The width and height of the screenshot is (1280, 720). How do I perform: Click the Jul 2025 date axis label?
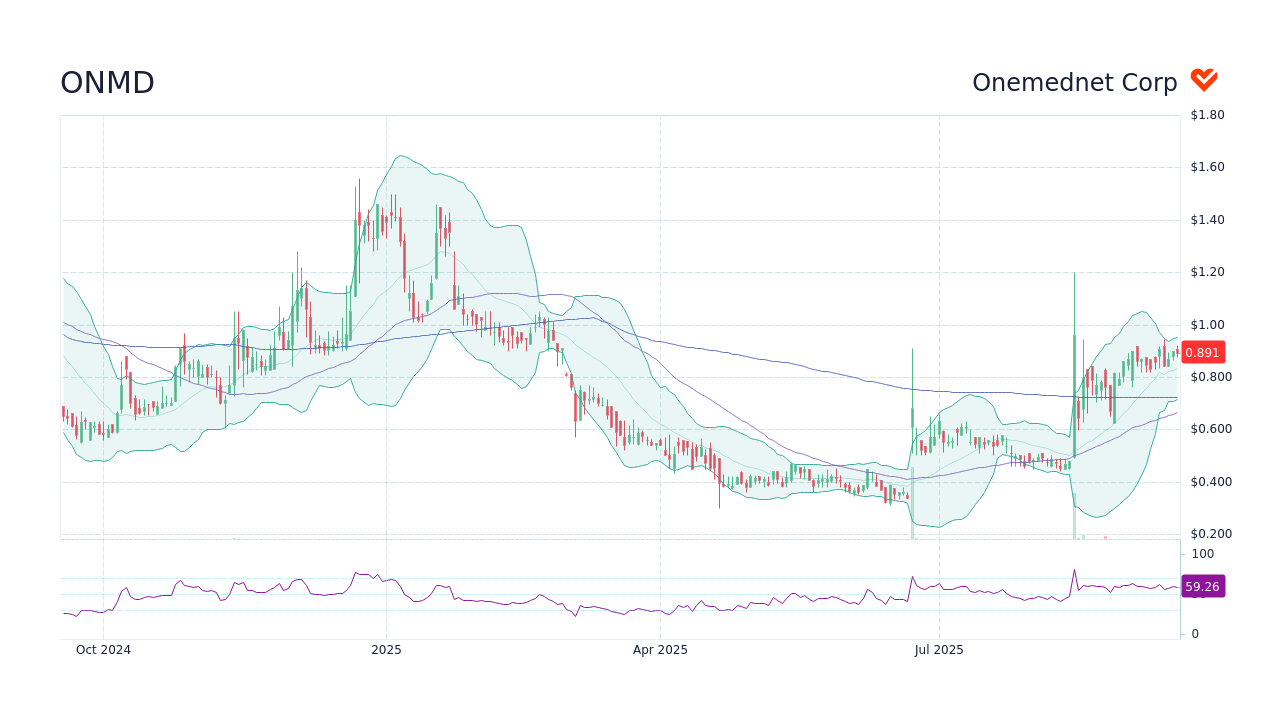(x=939, y=650)
